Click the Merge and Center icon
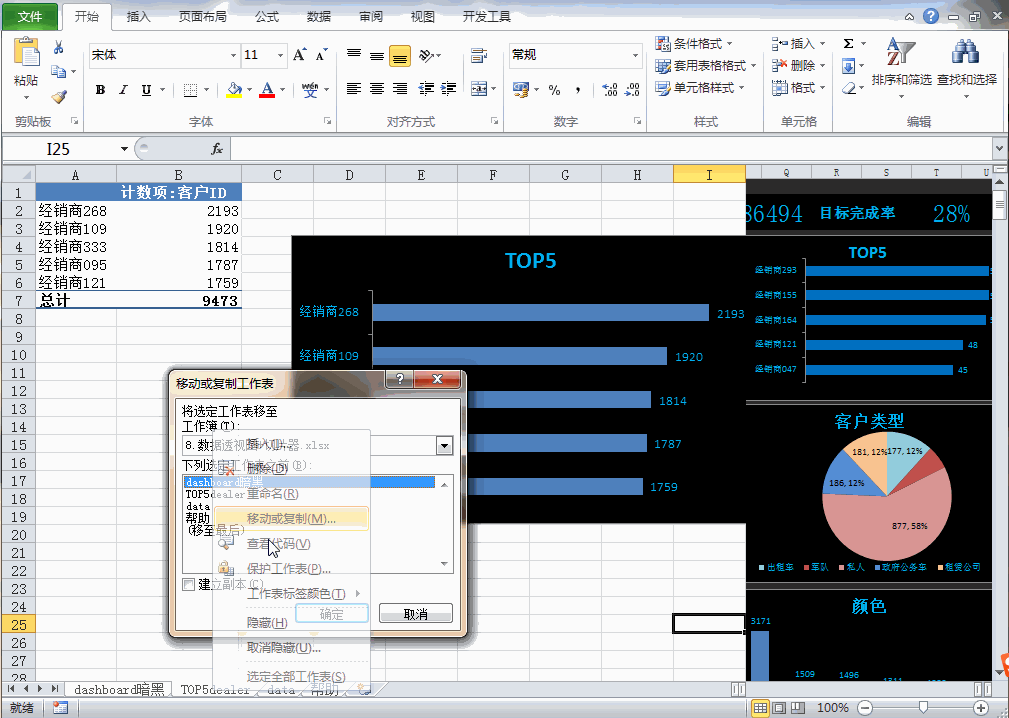Viewport: 1009px width, 718px height. point(479,88)
